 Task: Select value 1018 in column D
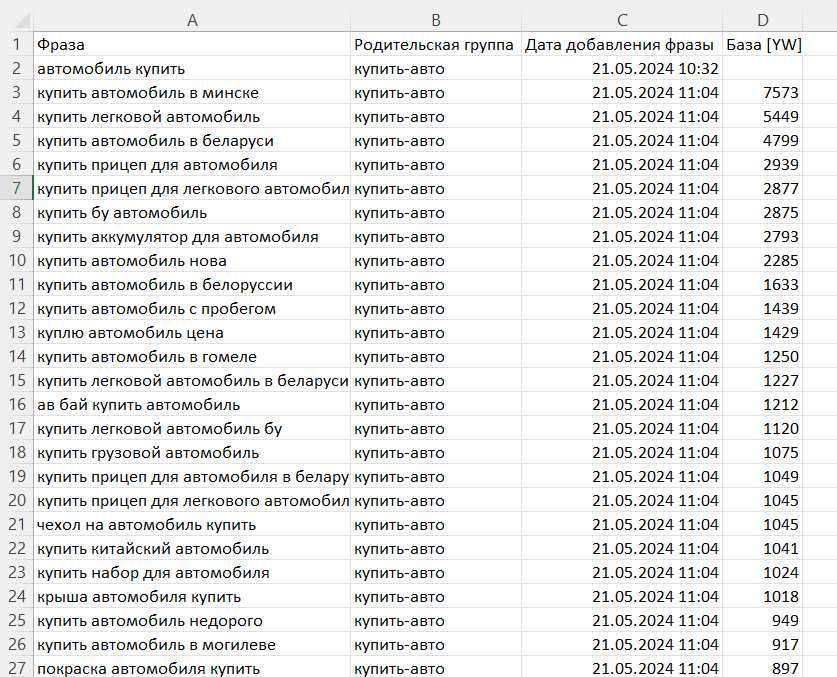pos(762,596)
